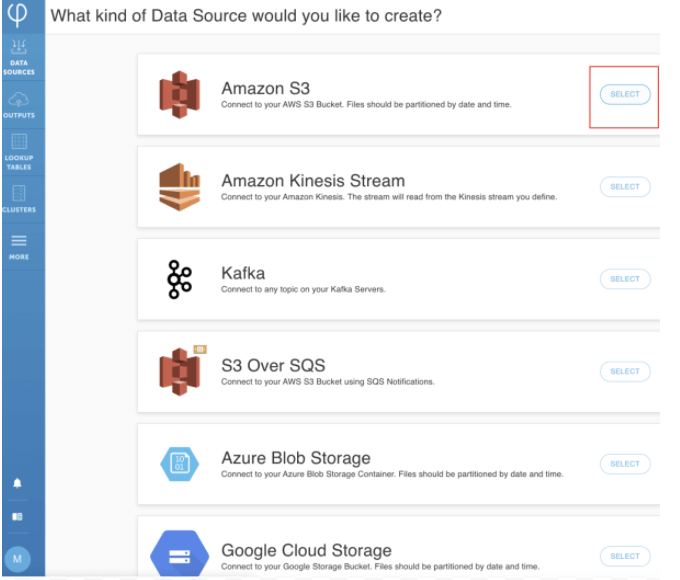The height and width of the screenshot is (580, 680).
Task: Click the Azure Blob Storage hexagon icon
Action: tap(180, 464)
